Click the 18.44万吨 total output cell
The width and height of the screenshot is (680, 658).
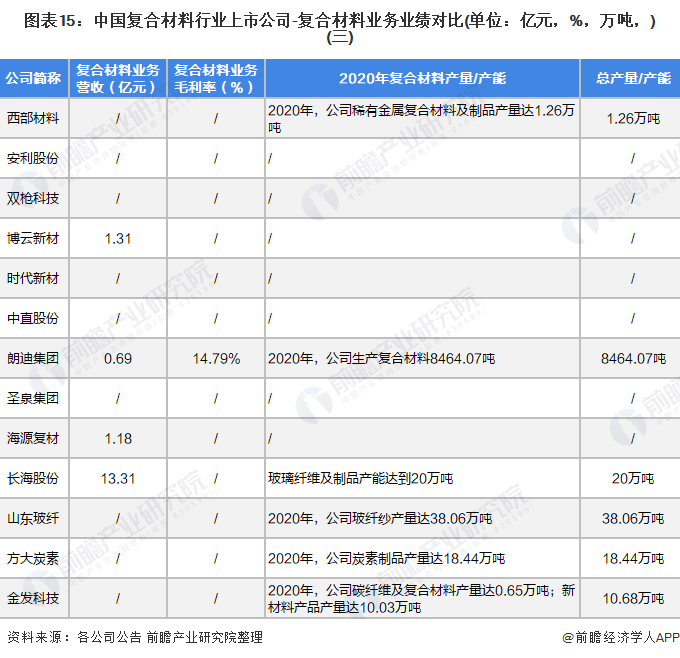pyautogui.click(x=633, y=558)
